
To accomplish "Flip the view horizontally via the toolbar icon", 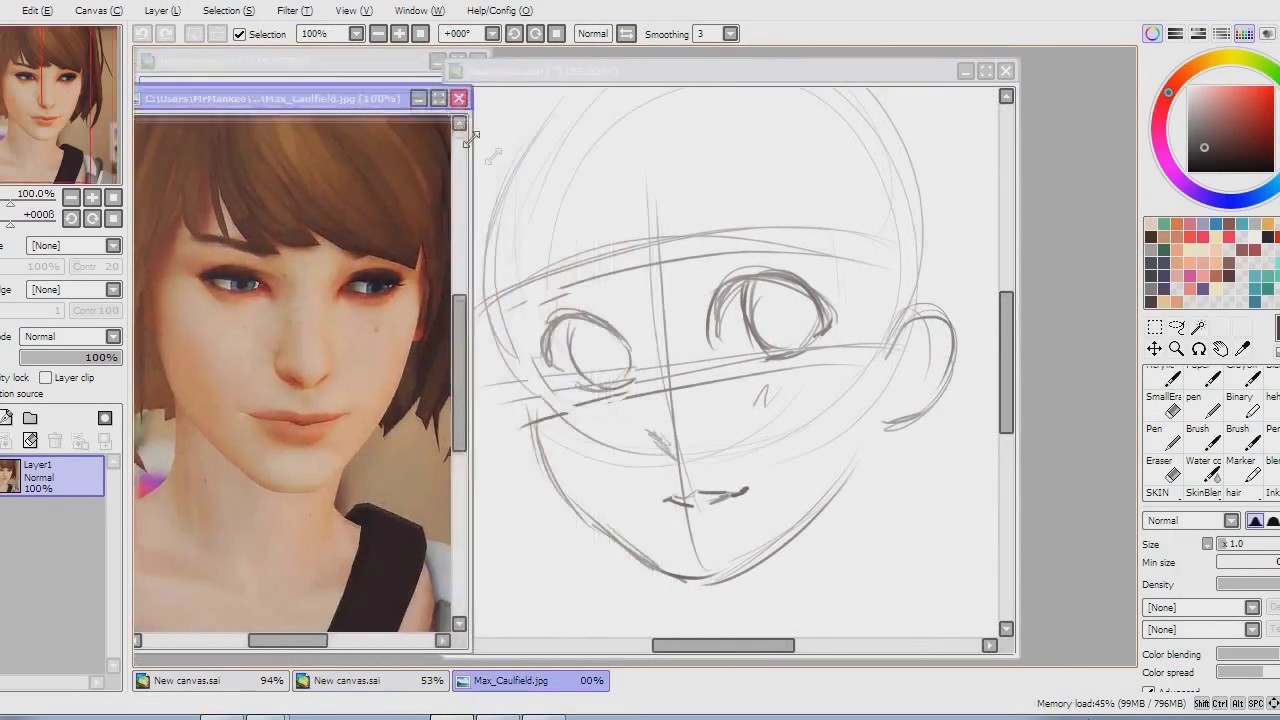I will 626,34.
